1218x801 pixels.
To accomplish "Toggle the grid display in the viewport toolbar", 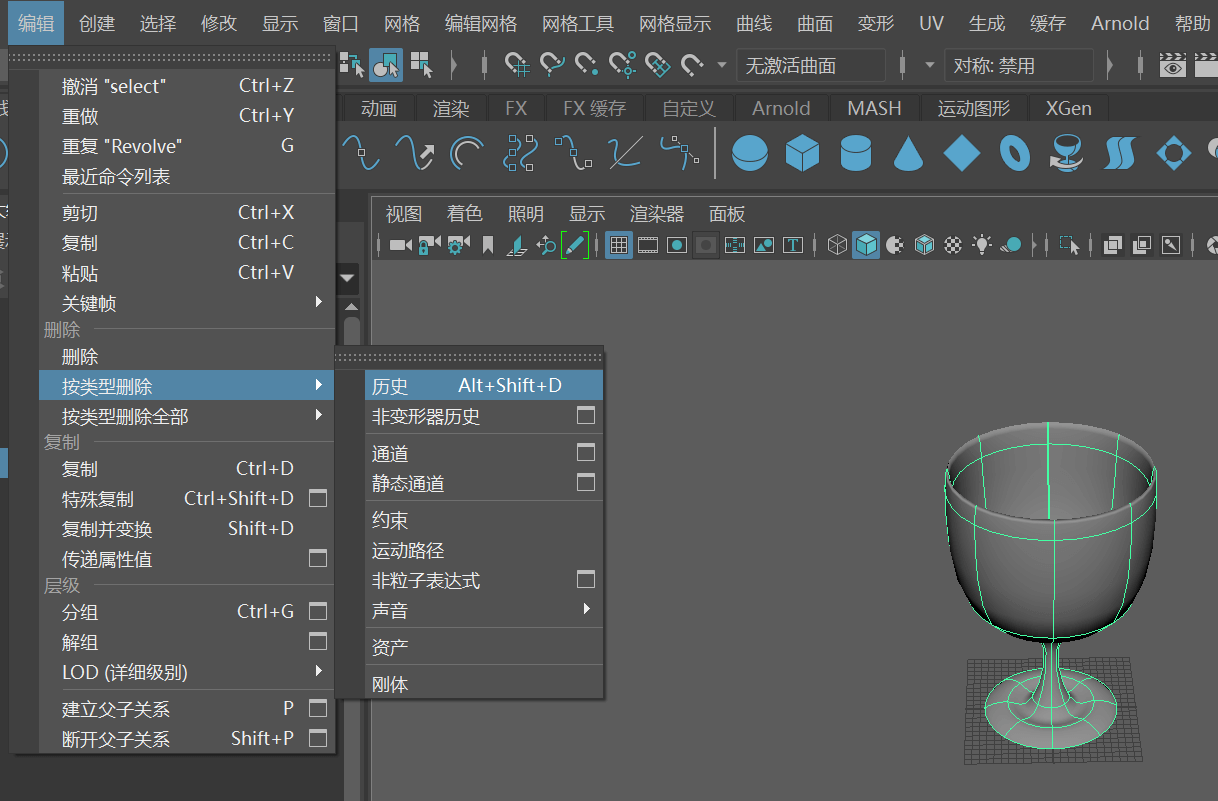I will [x=619, y=244].
